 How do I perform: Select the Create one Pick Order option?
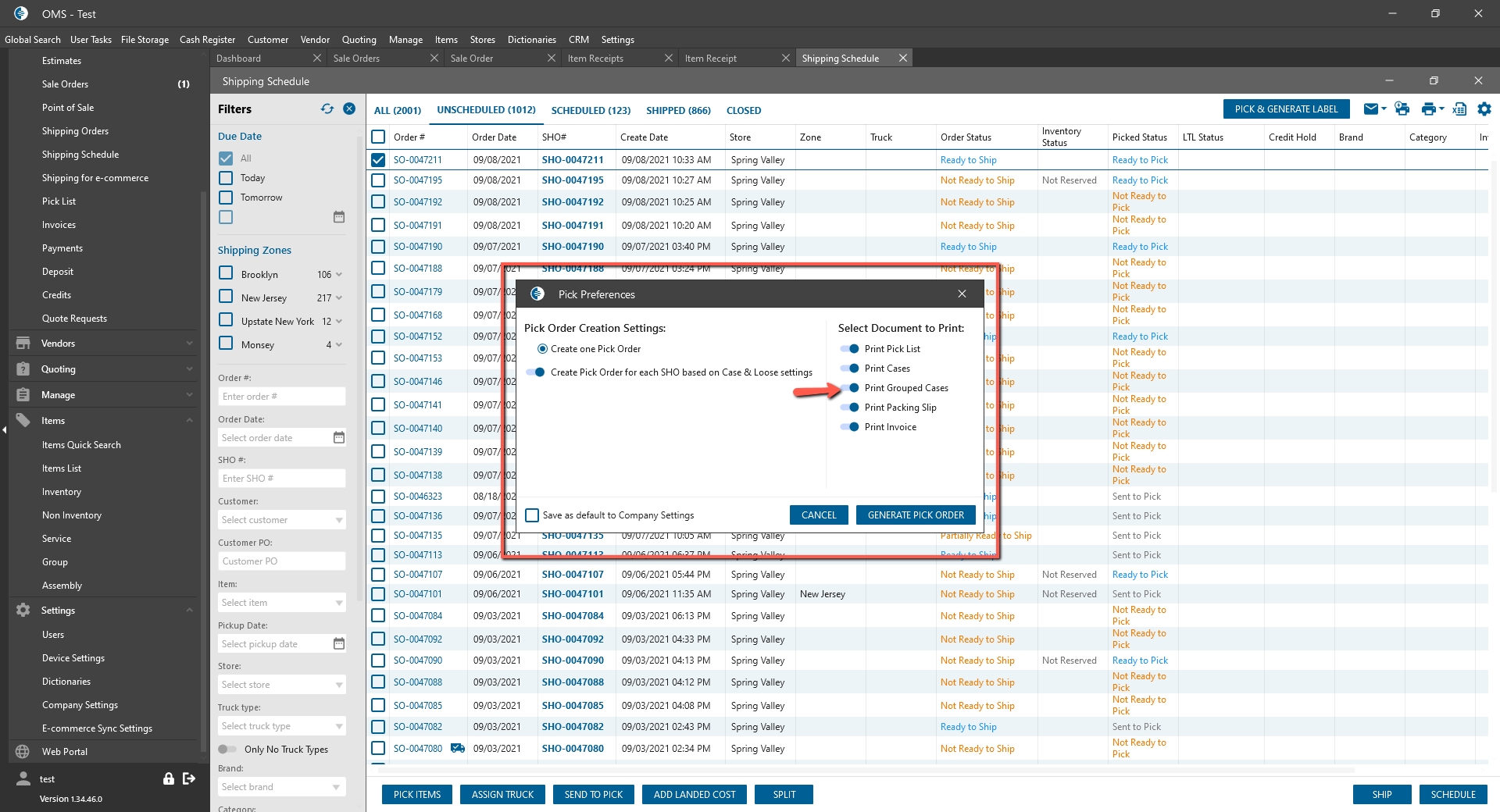[542, 349]
